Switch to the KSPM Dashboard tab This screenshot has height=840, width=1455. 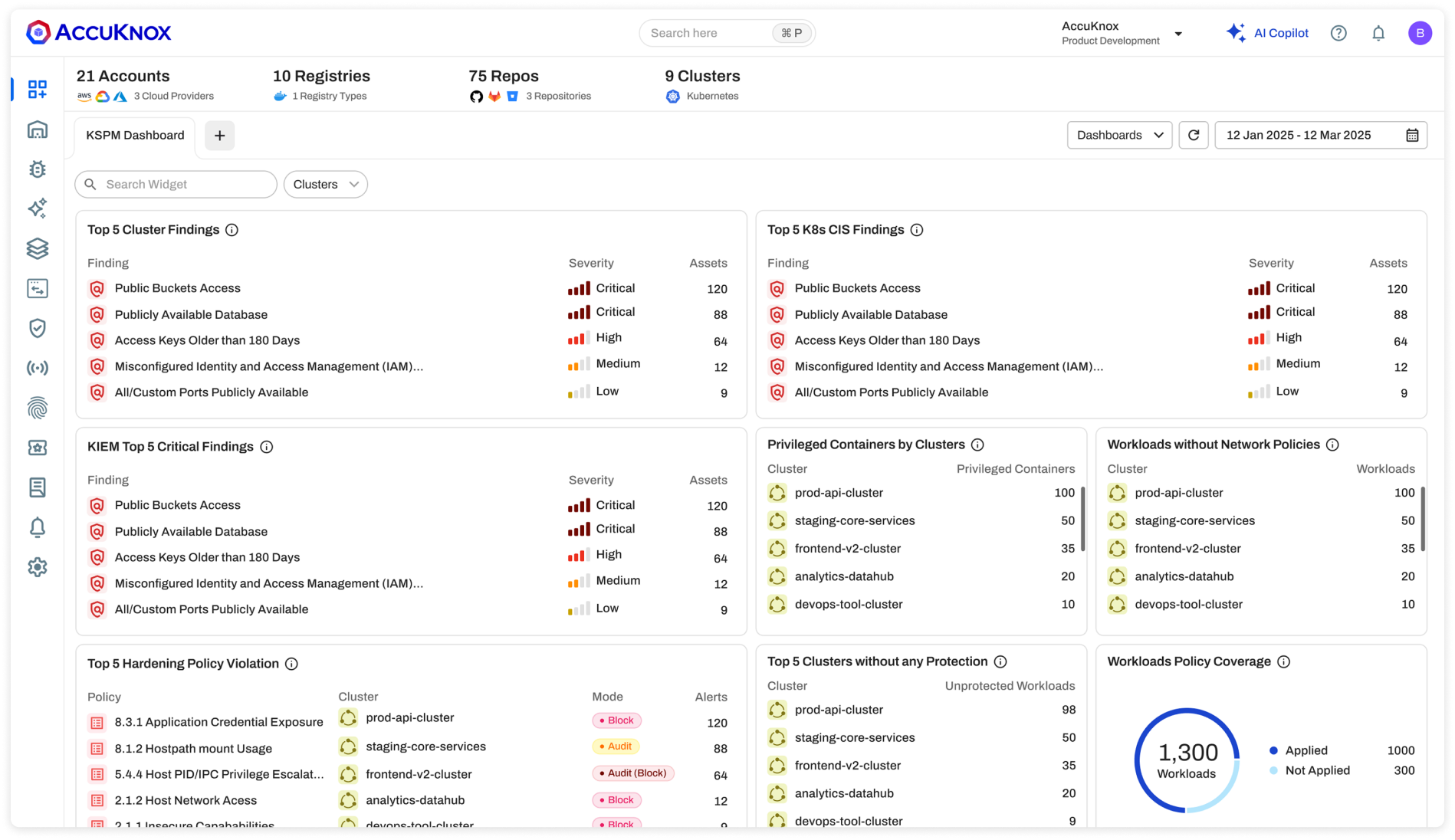click(x=133, y=135)
